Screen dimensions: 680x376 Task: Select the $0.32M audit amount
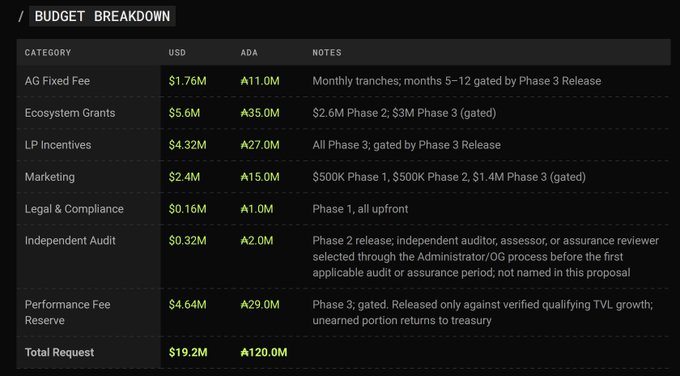[187, 241]
